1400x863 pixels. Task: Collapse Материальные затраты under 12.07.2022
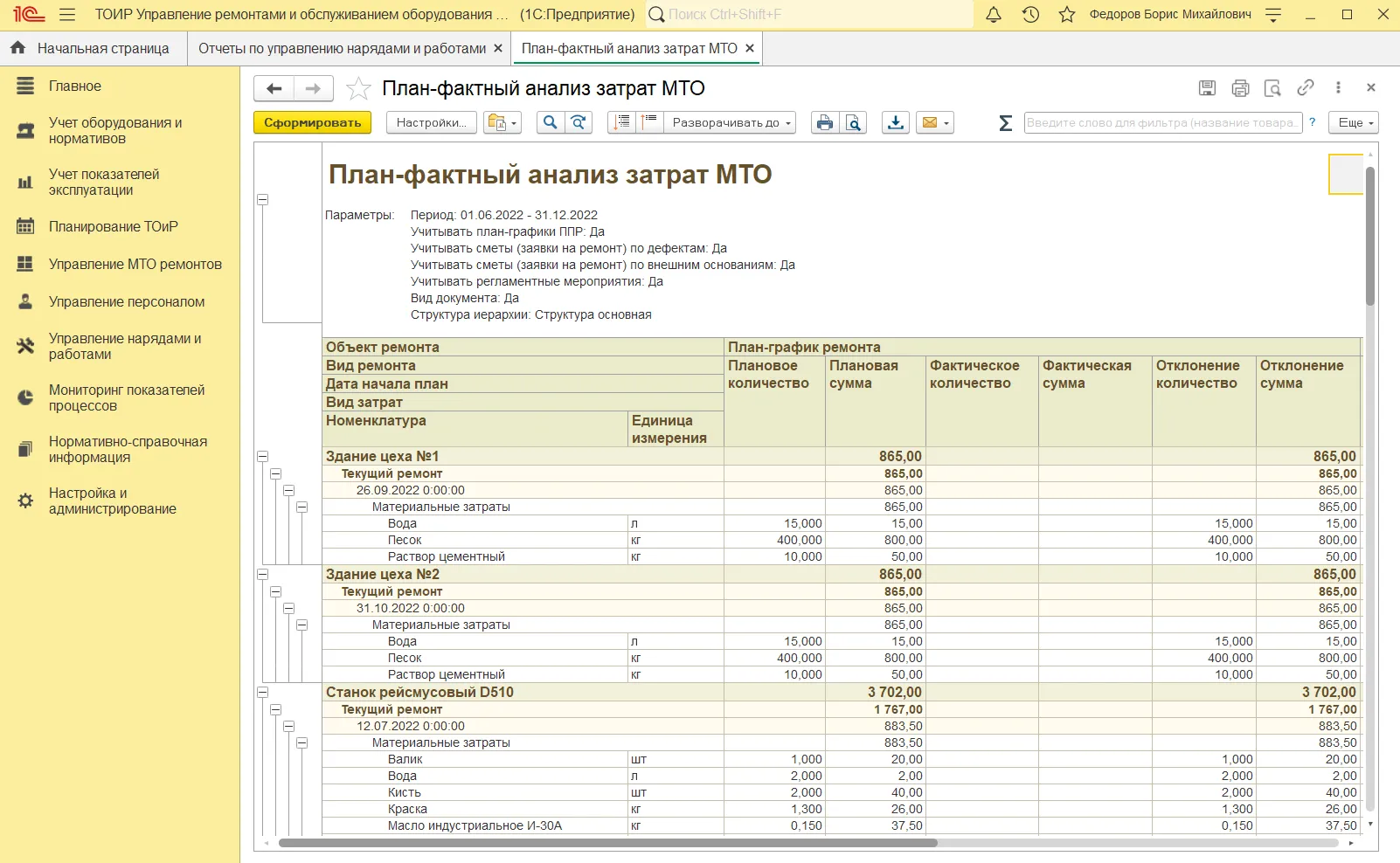pyautogui.click(x=301, y=742)
